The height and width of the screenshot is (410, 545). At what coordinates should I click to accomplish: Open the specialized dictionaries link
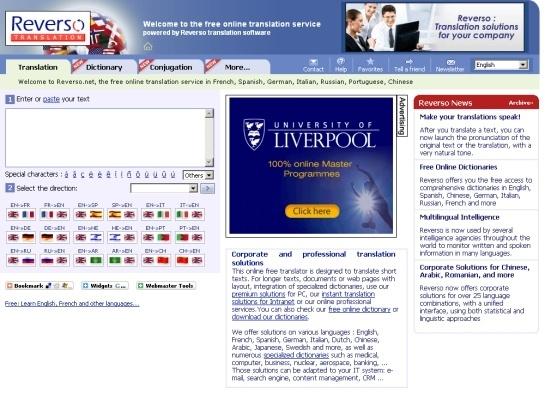pos(296,355)
